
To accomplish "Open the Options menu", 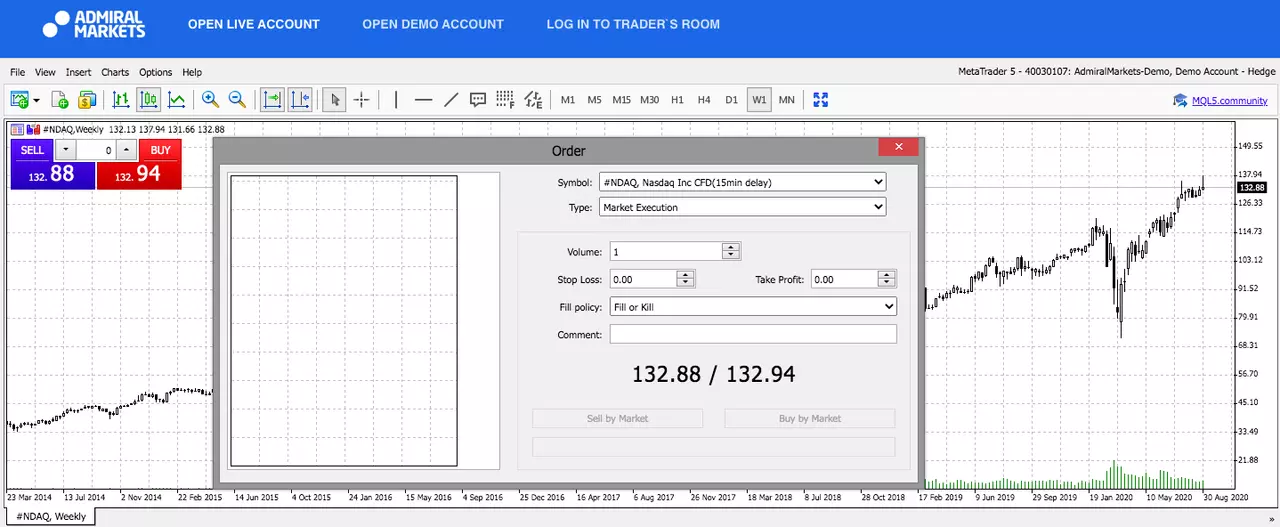I will pos(155,72).
